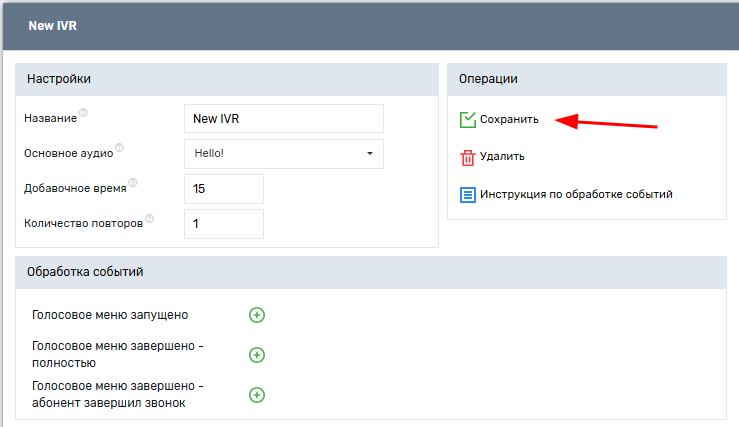Click the red trash bin icon

point(467,157)
